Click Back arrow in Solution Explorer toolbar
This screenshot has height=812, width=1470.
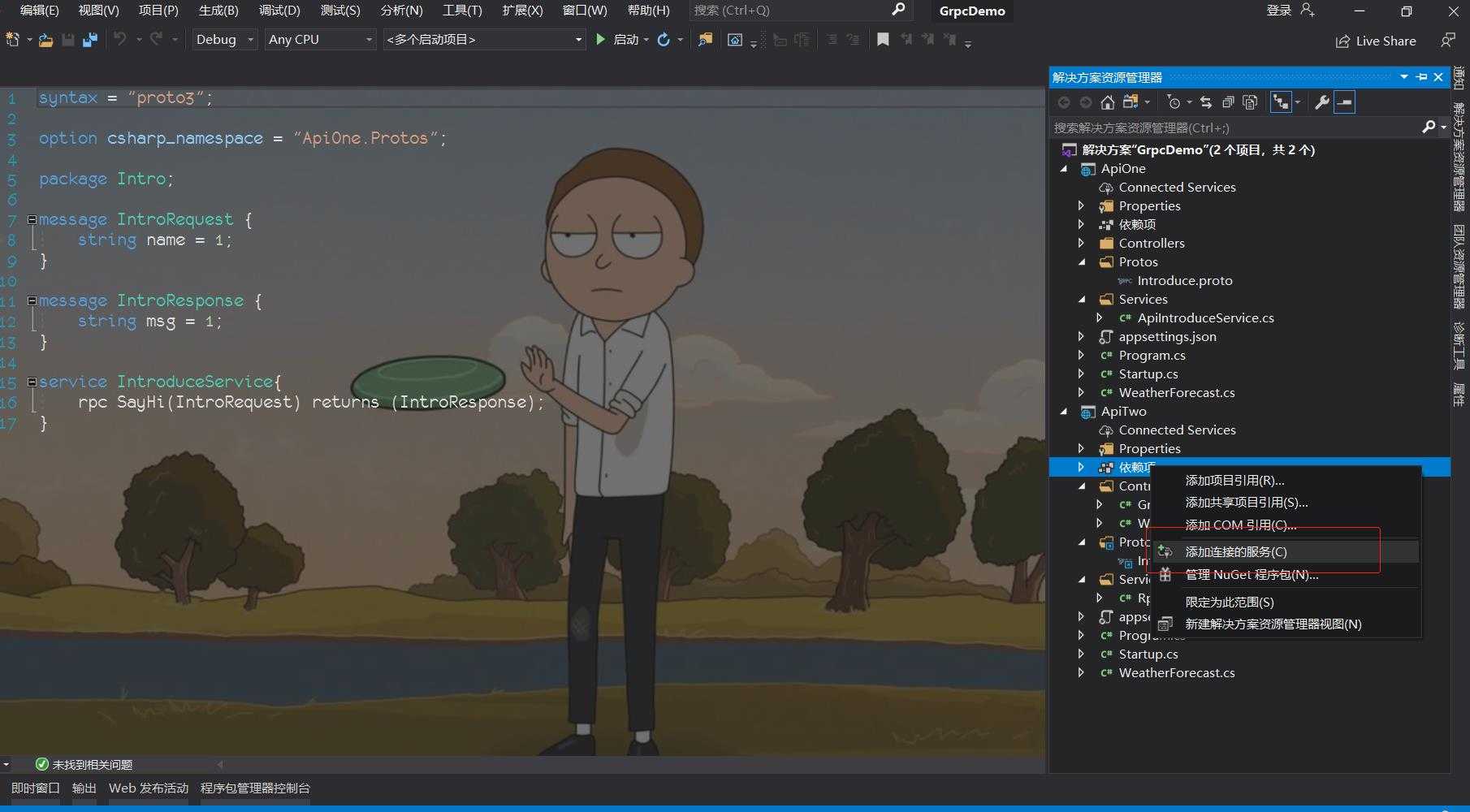(1064, 102)
